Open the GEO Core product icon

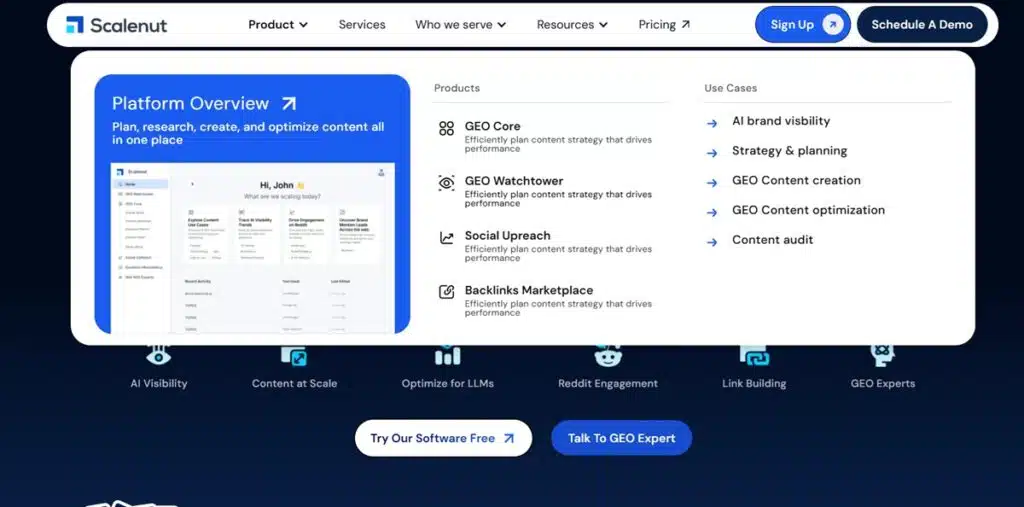446,128
